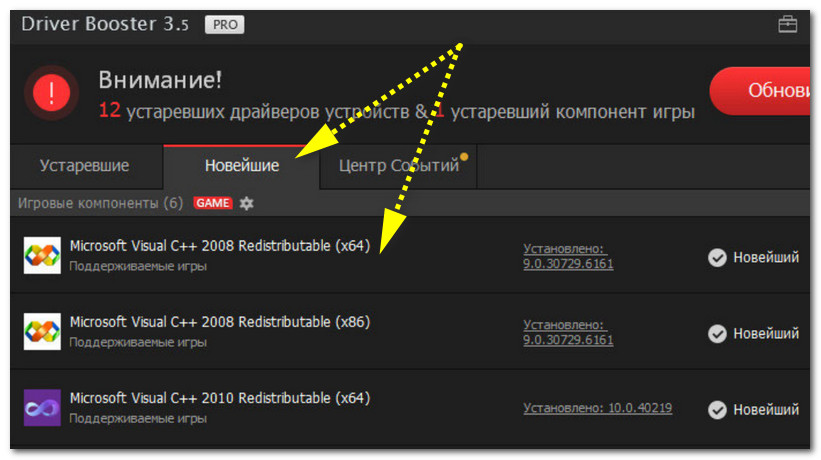Click Поддерживаемые игры under 2010 x64
Screen dimensions: 821x460
138,419
